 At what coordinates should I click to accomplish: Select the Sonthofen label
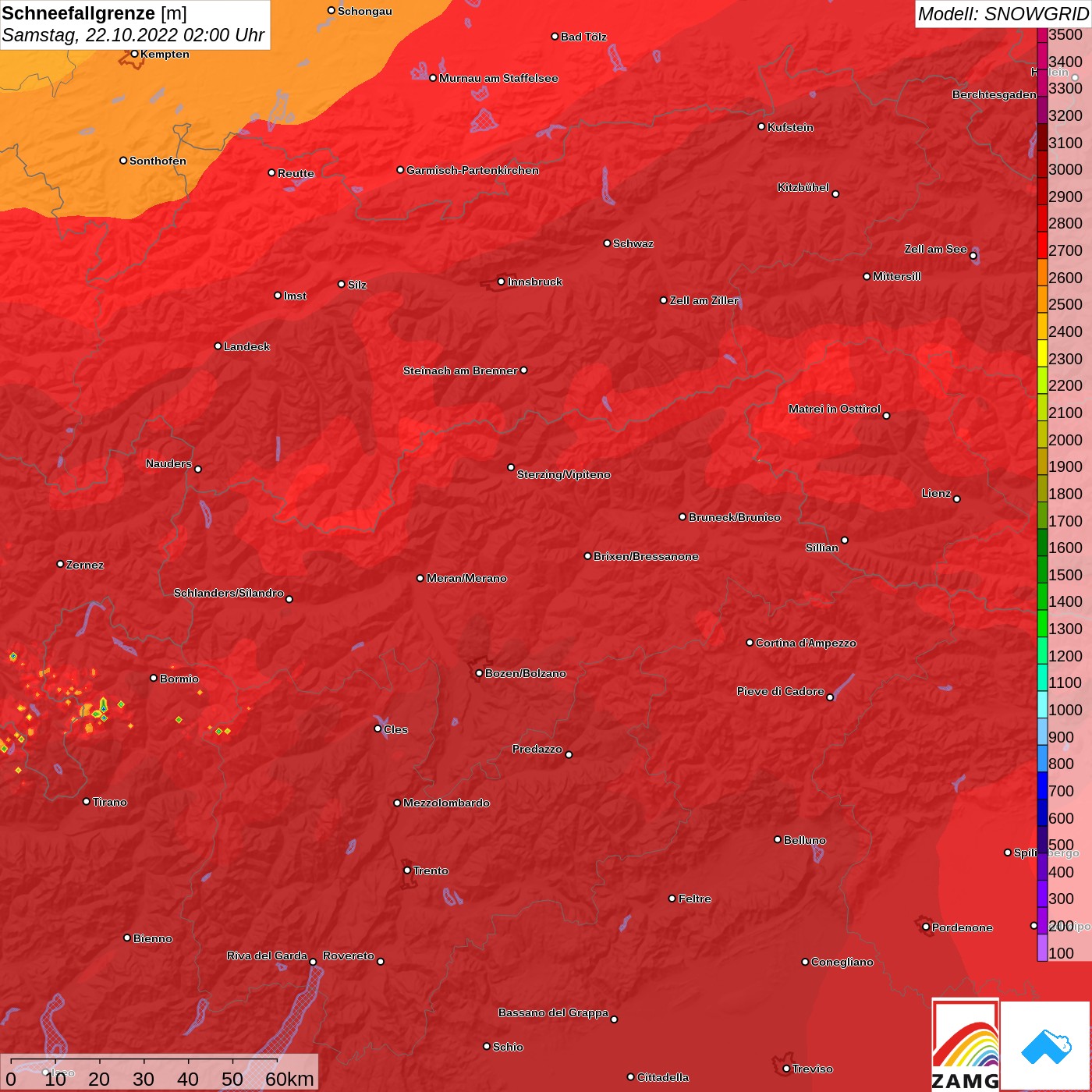coord(158,161)
